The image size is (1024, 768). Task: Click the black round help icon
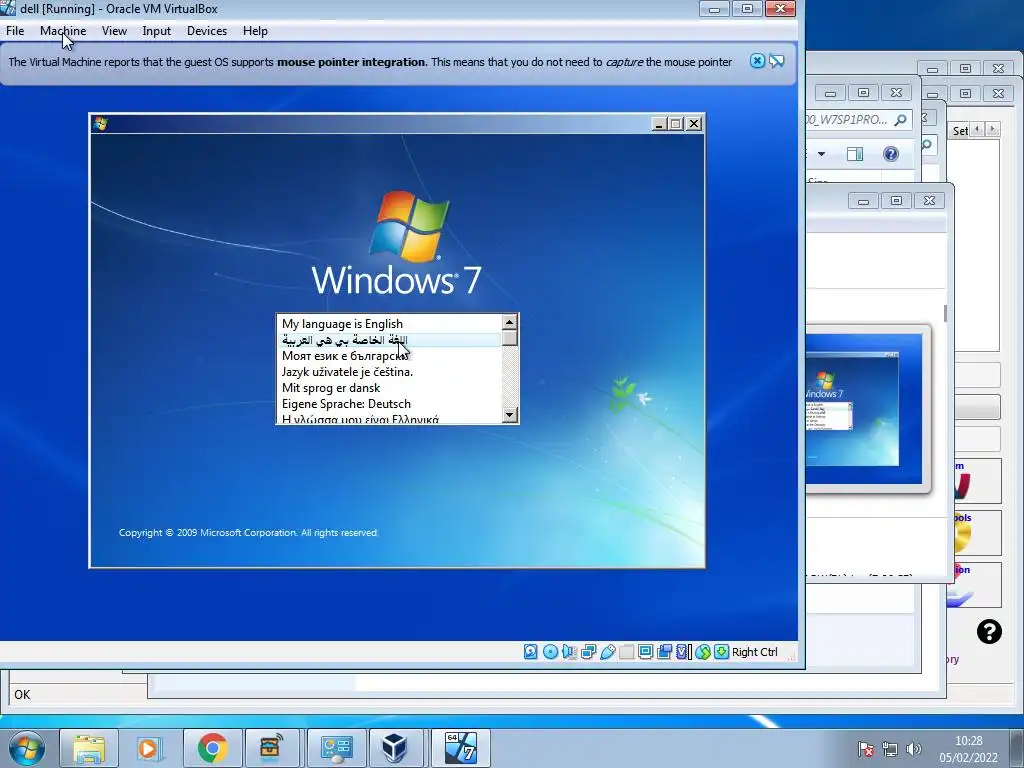(989, 632)
